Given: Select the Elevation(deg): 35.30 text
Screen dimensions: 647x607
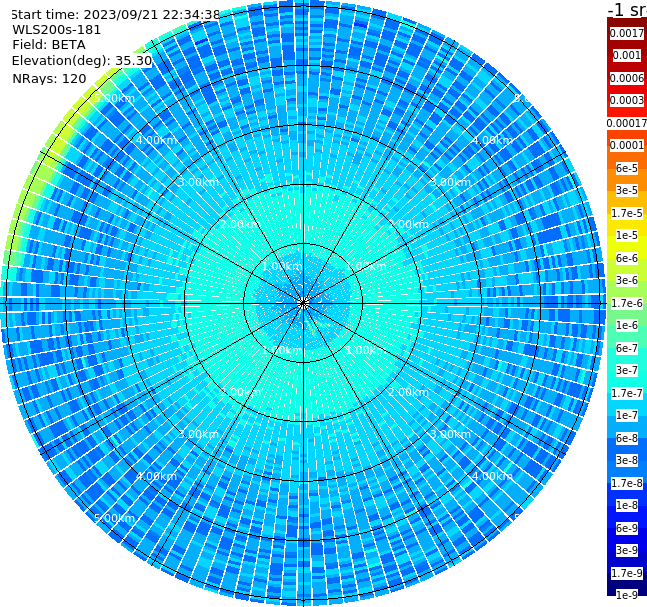Looking at the screenshot, I should [x=82, y=61].
